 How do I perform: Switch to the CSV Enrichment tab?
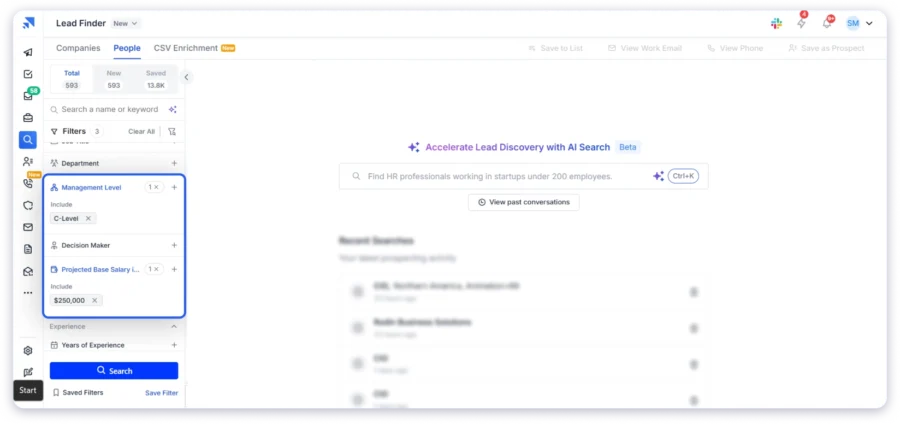point(186,48)
